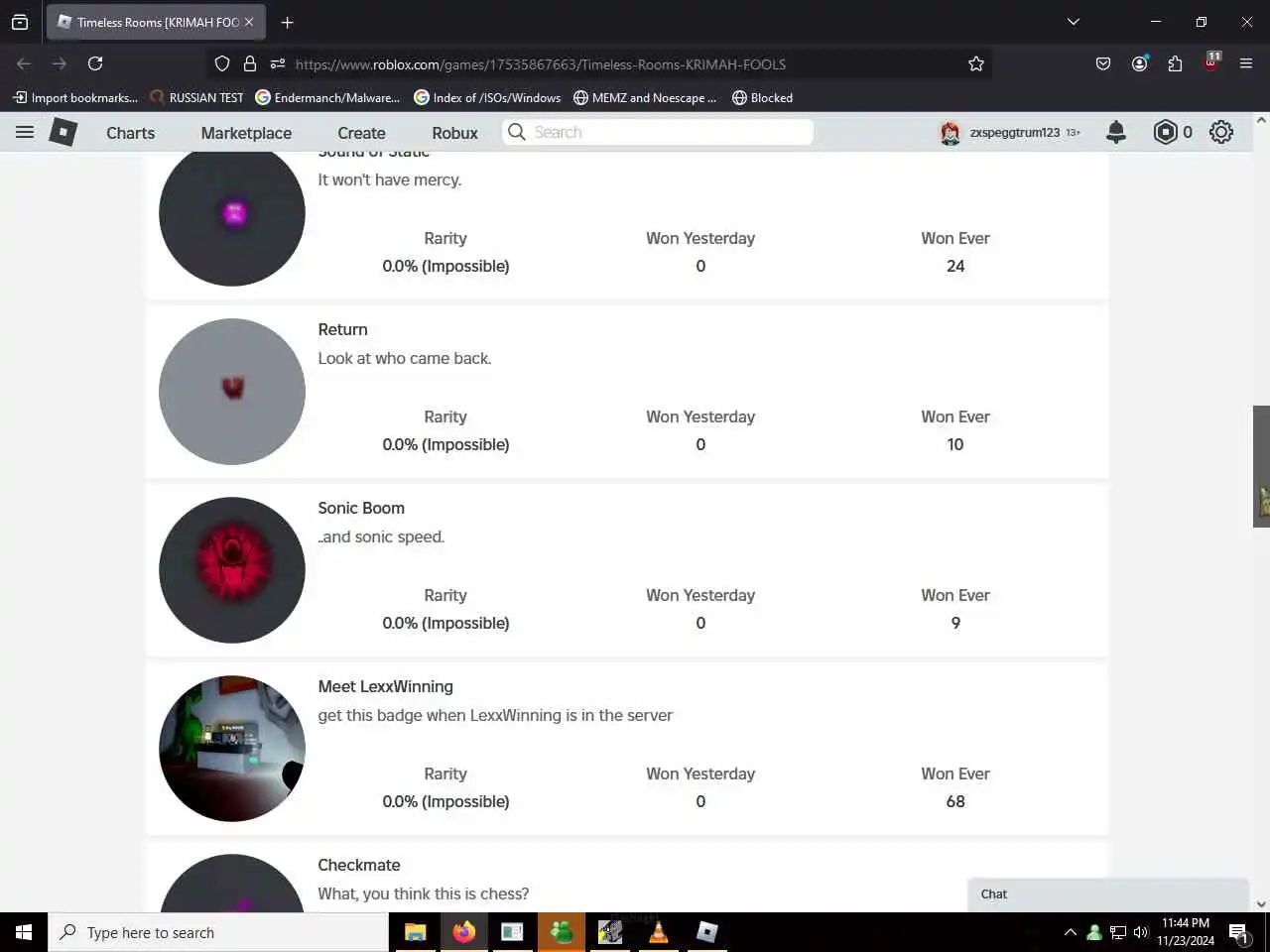
Task: Launch VLC media player from the taskbar
Action: click(x=658, y=932)
